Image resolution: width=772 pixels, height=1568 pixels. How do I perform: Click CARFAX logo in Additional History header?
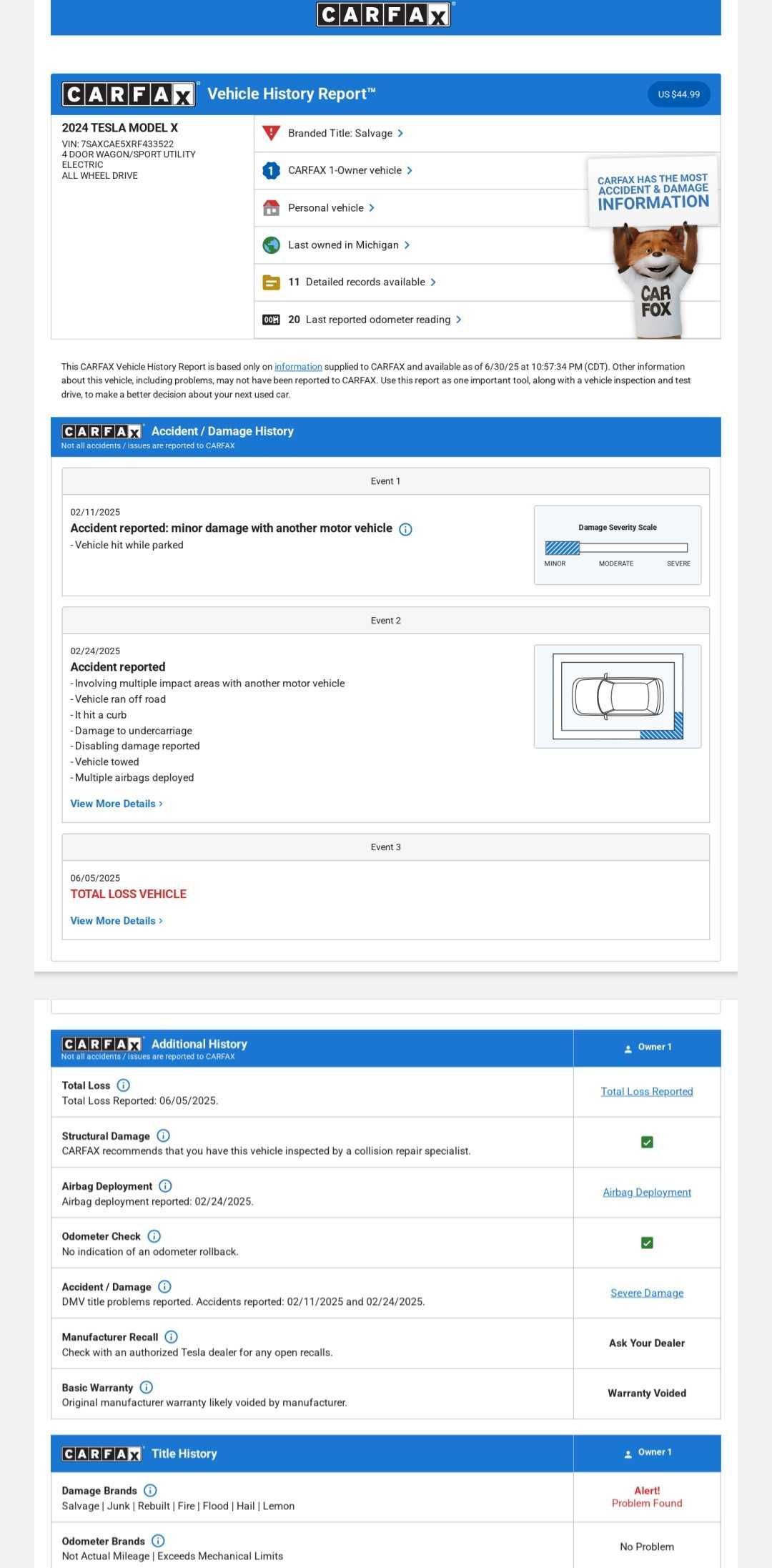coord(102,1044)
